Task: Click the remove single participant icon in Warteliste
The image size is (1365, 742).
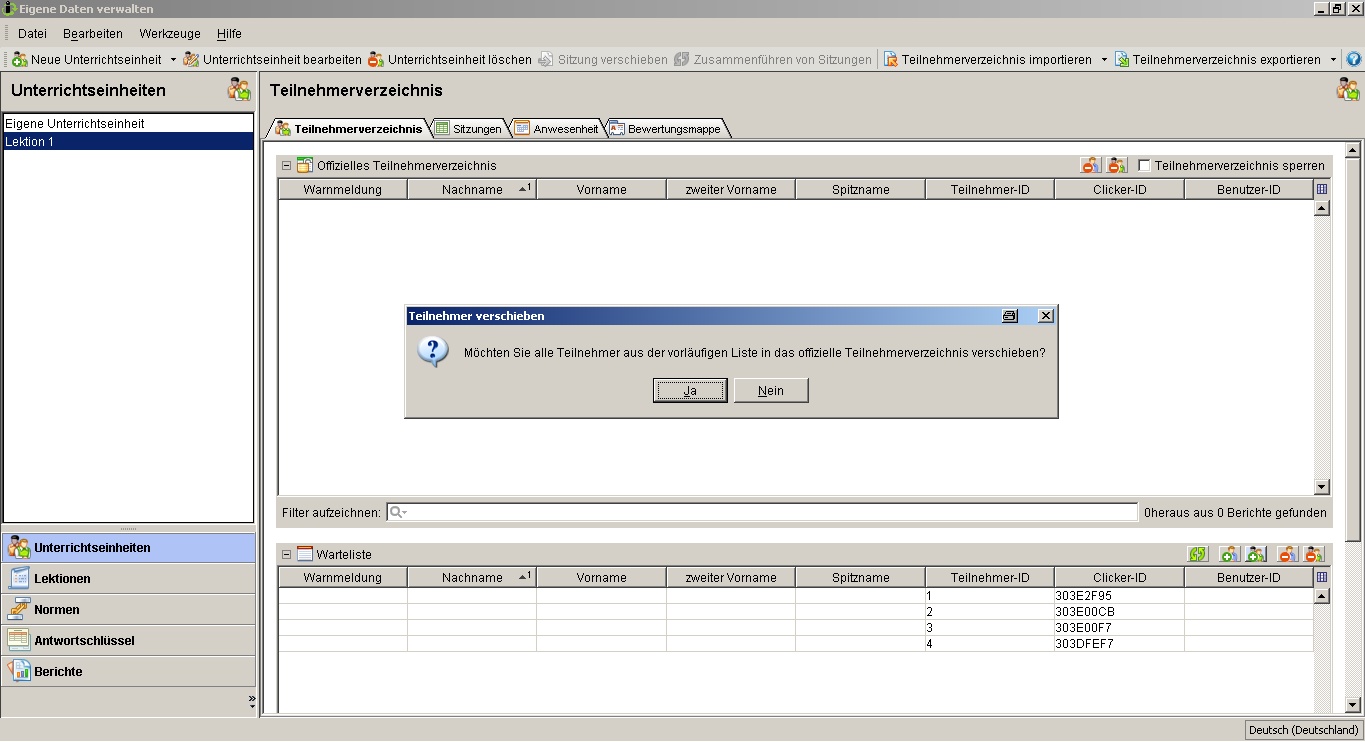Action: (1288, 554)
